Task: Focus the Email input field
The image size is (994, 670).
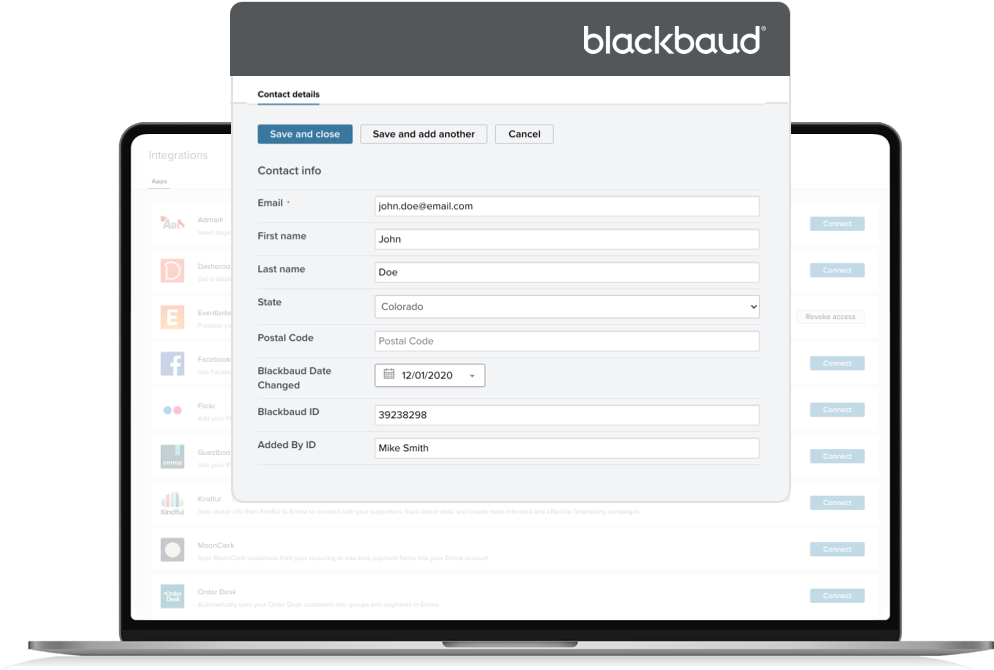Action: [x=567, y=206]
